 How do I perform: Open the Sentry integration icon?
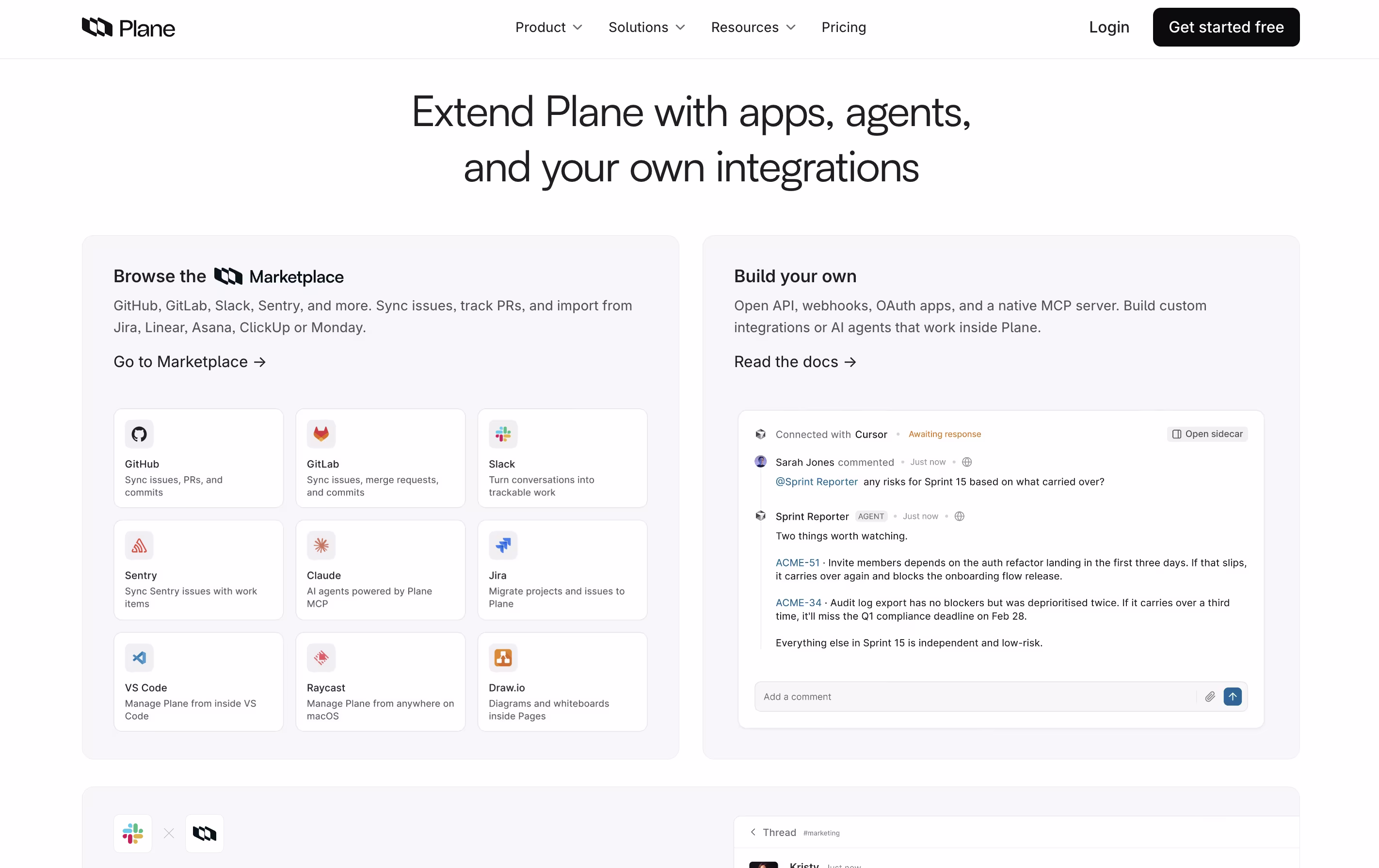click(x=139, y=546)
